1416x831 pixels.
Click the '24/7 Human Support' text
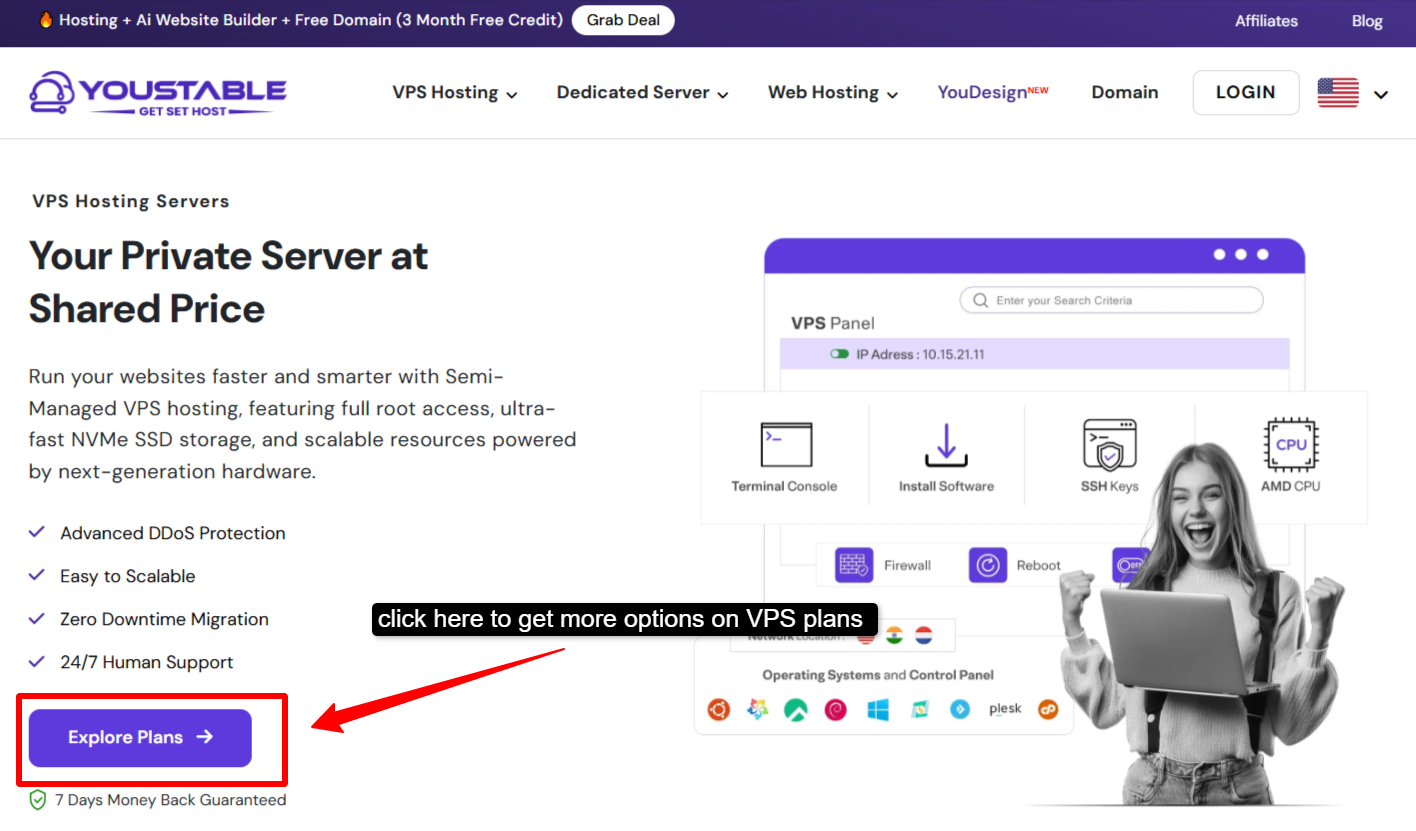click(147, 662)
